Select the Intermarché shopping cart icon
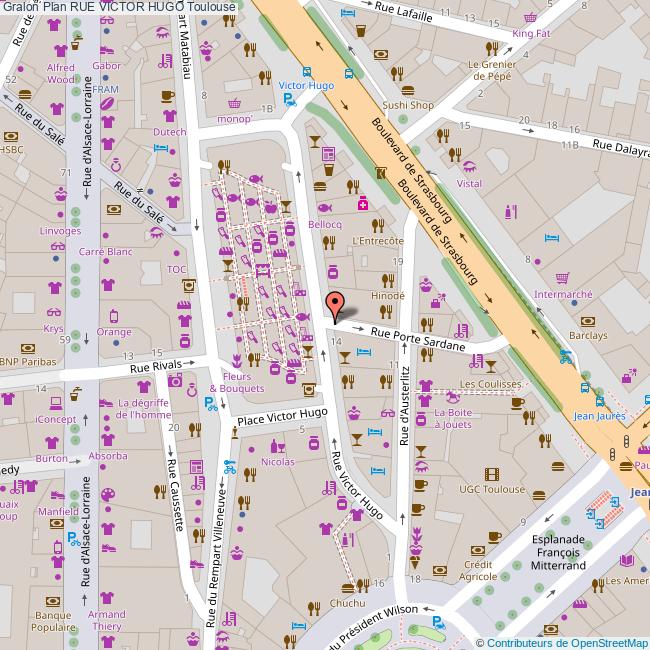The width and height of the screenshot is (650, 650). (x=562, y=277)
